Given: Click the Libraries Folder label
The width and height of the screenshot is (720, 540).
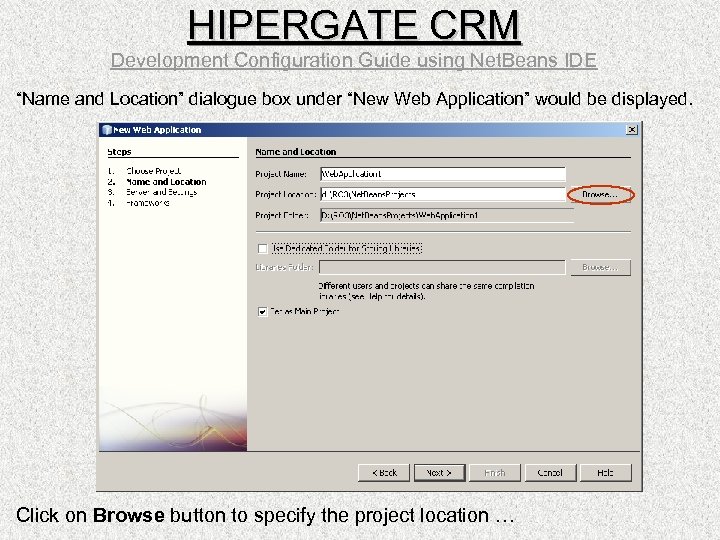Looking at the screenshot, I should 284,267.
